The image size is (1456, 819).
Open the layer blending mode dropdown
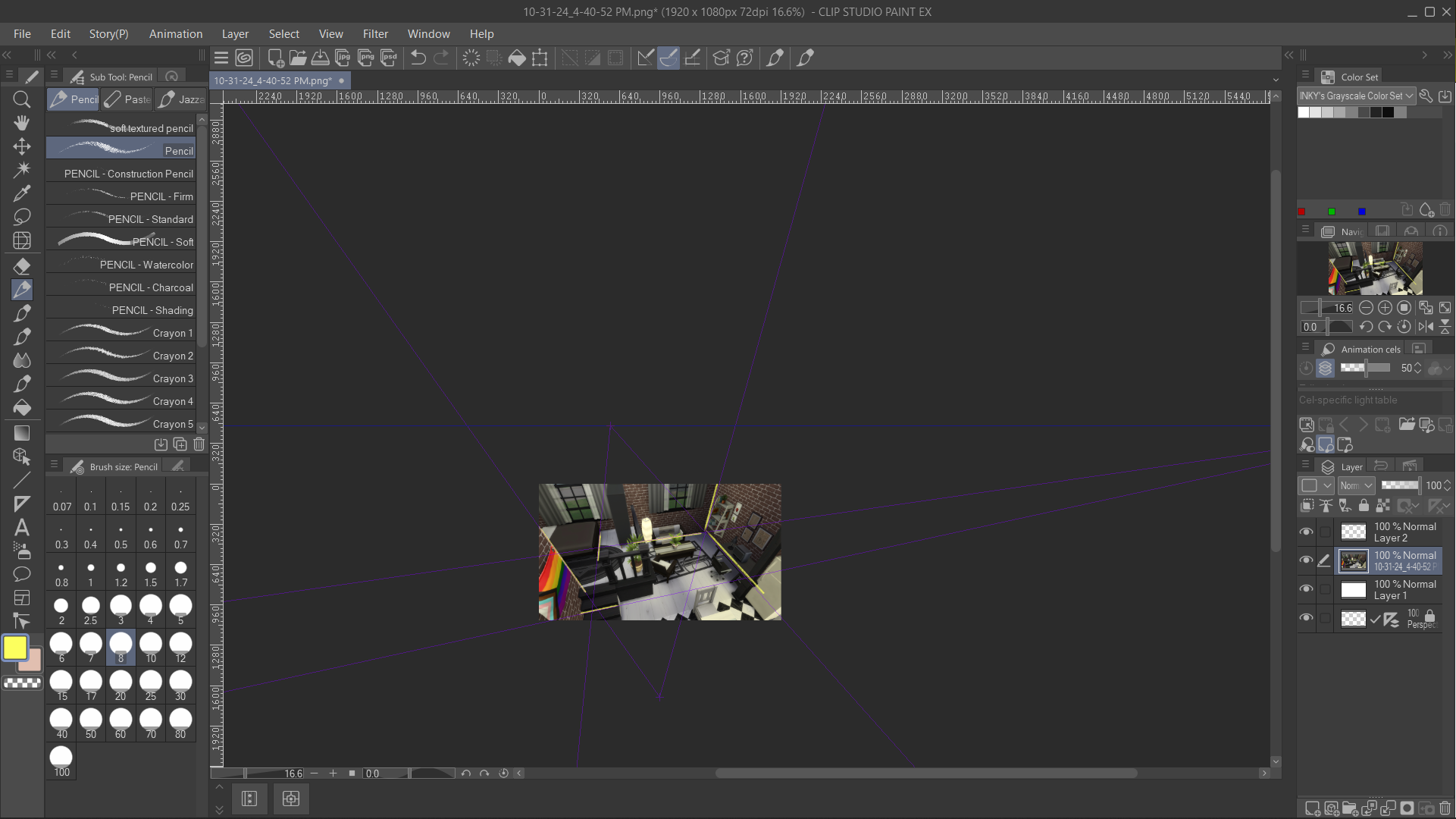(x=1356, y=485)
